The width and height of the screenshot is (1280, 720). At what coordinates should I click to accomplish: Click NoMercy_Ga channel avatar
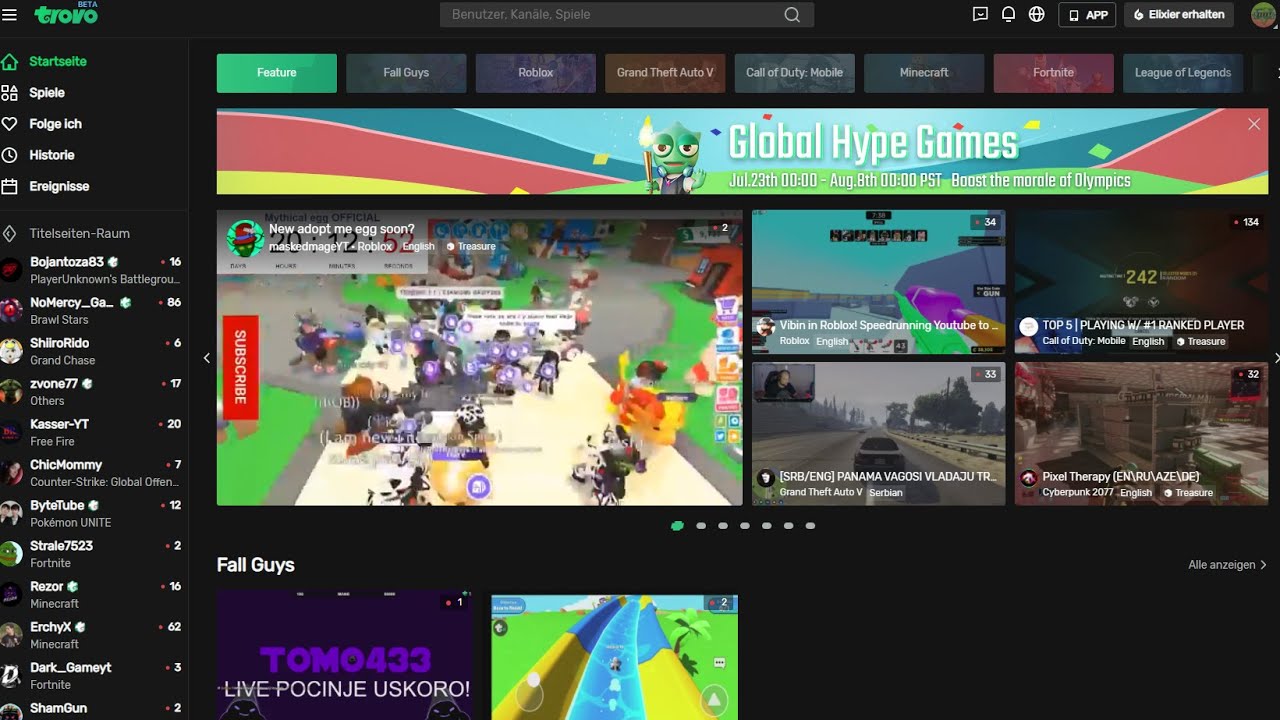[x=11, y=310]
